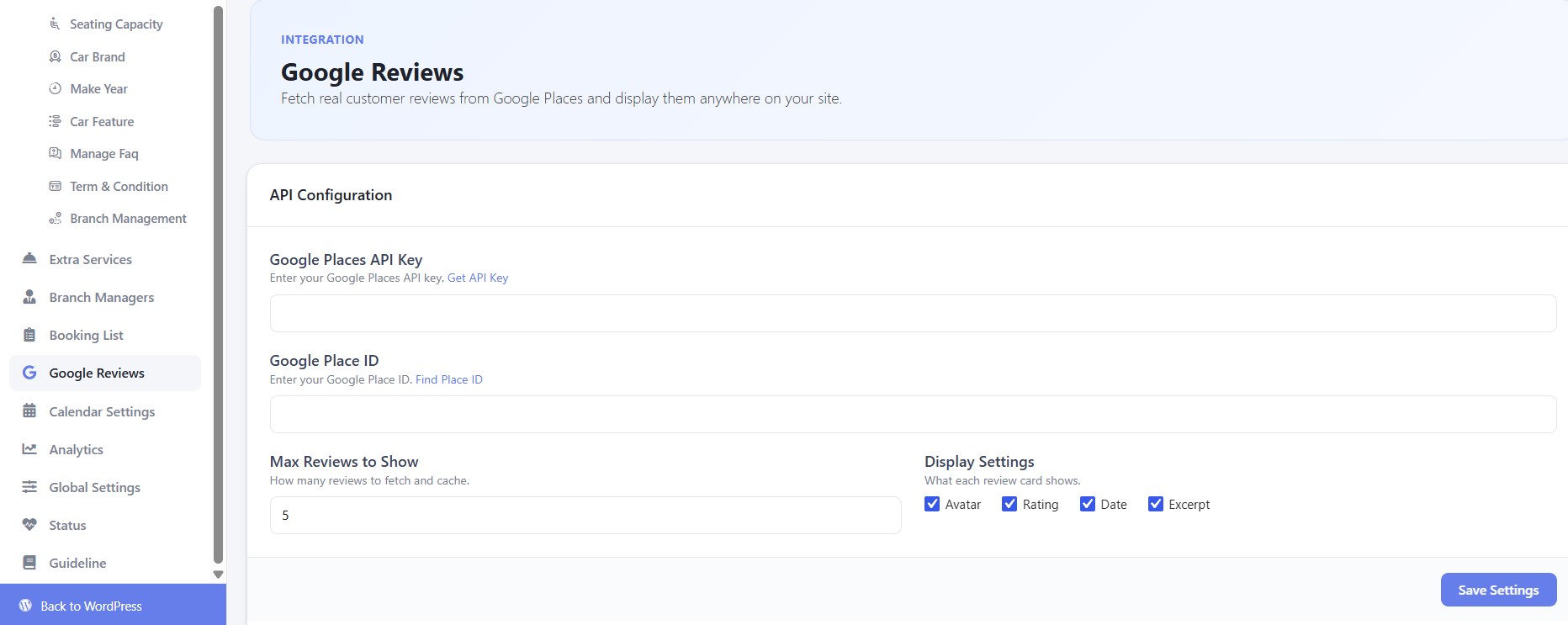1568x625 pixels.
Task: Toggle the Date display checkbox
Action: coord(1088,504)
